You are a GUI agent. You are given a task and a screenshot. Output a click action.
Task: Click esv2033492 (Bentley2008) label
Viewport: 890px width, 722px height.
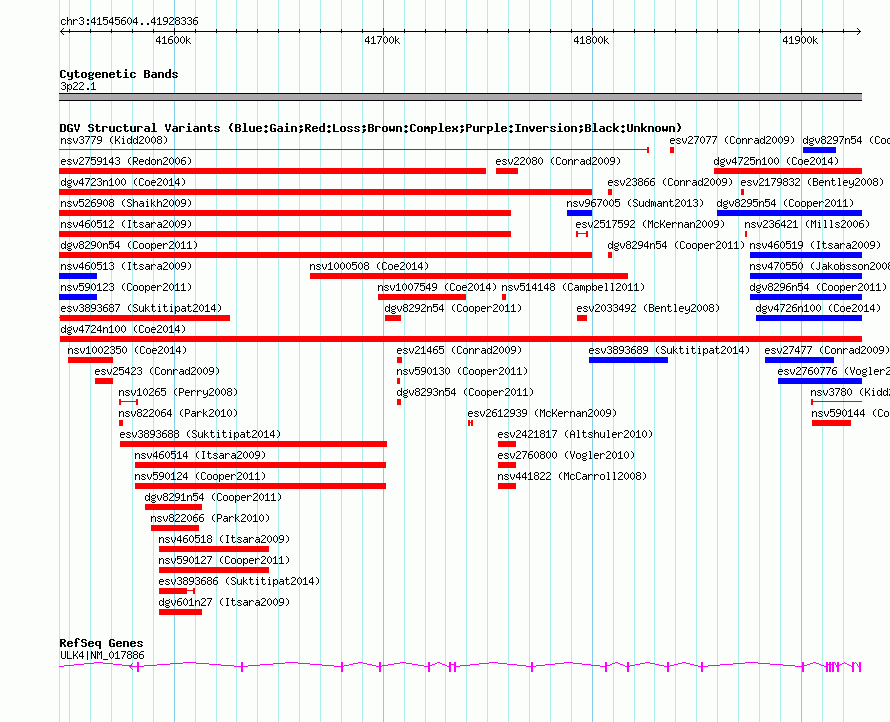tap(648, 308)
